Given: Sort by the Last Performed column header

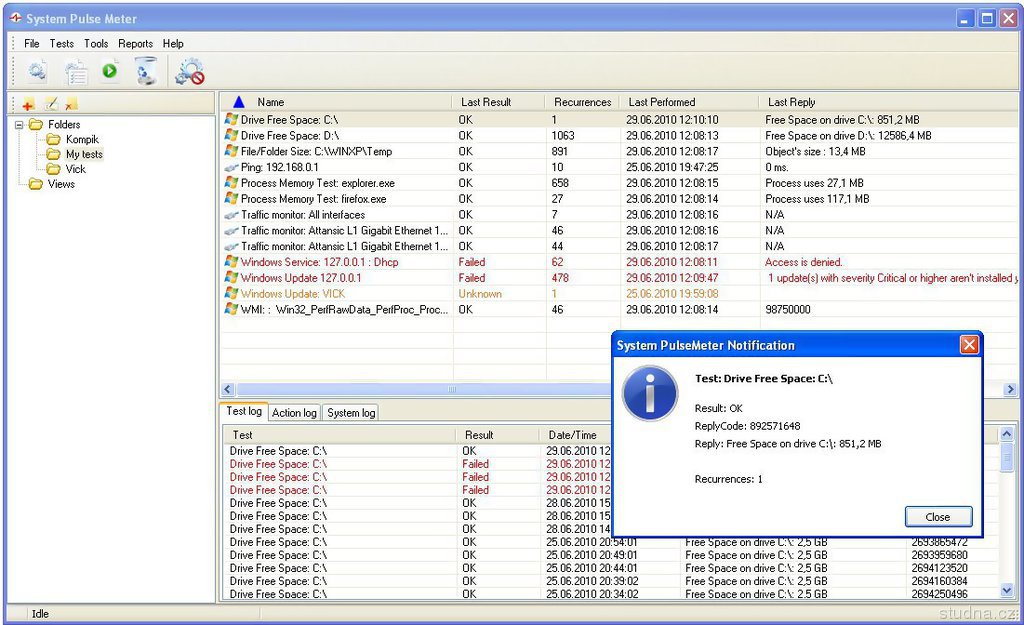Looking at the screenshot, I should click(661, 102).
